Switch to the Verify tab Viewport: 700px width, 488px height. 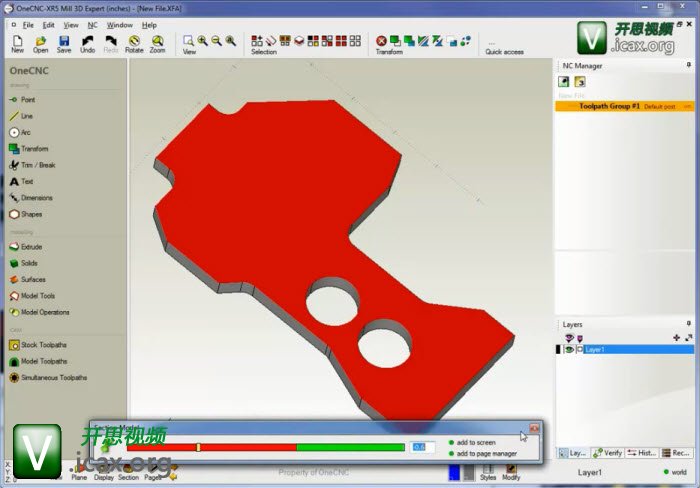(x=607, y=453)
